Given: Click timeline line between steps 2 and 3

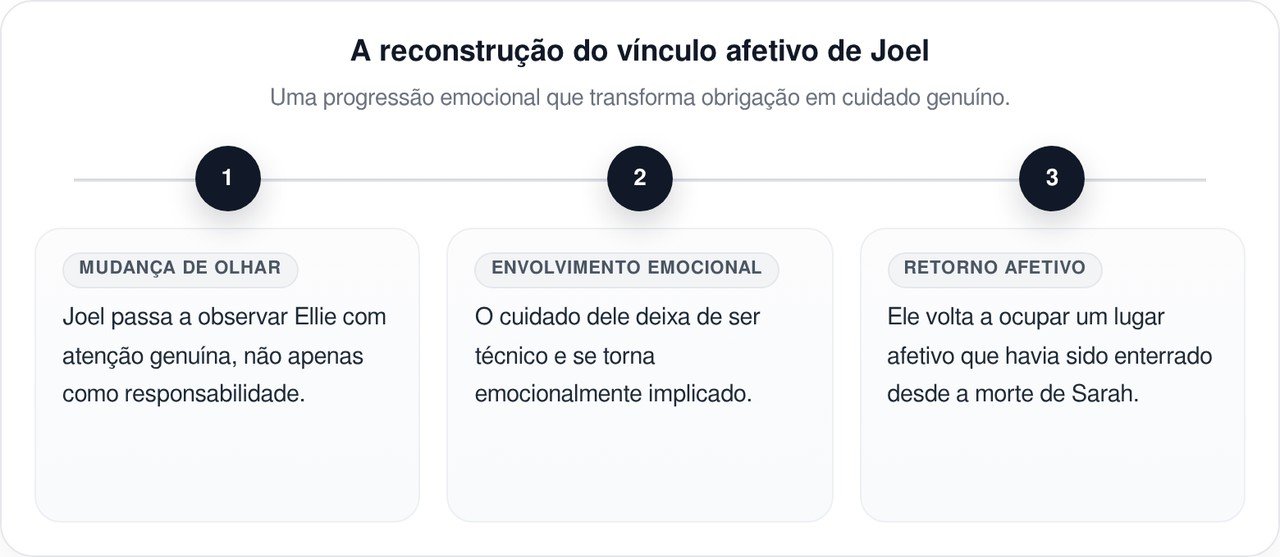Looking at the screenshot, I should pyautogui.click(x=846, y=180).
